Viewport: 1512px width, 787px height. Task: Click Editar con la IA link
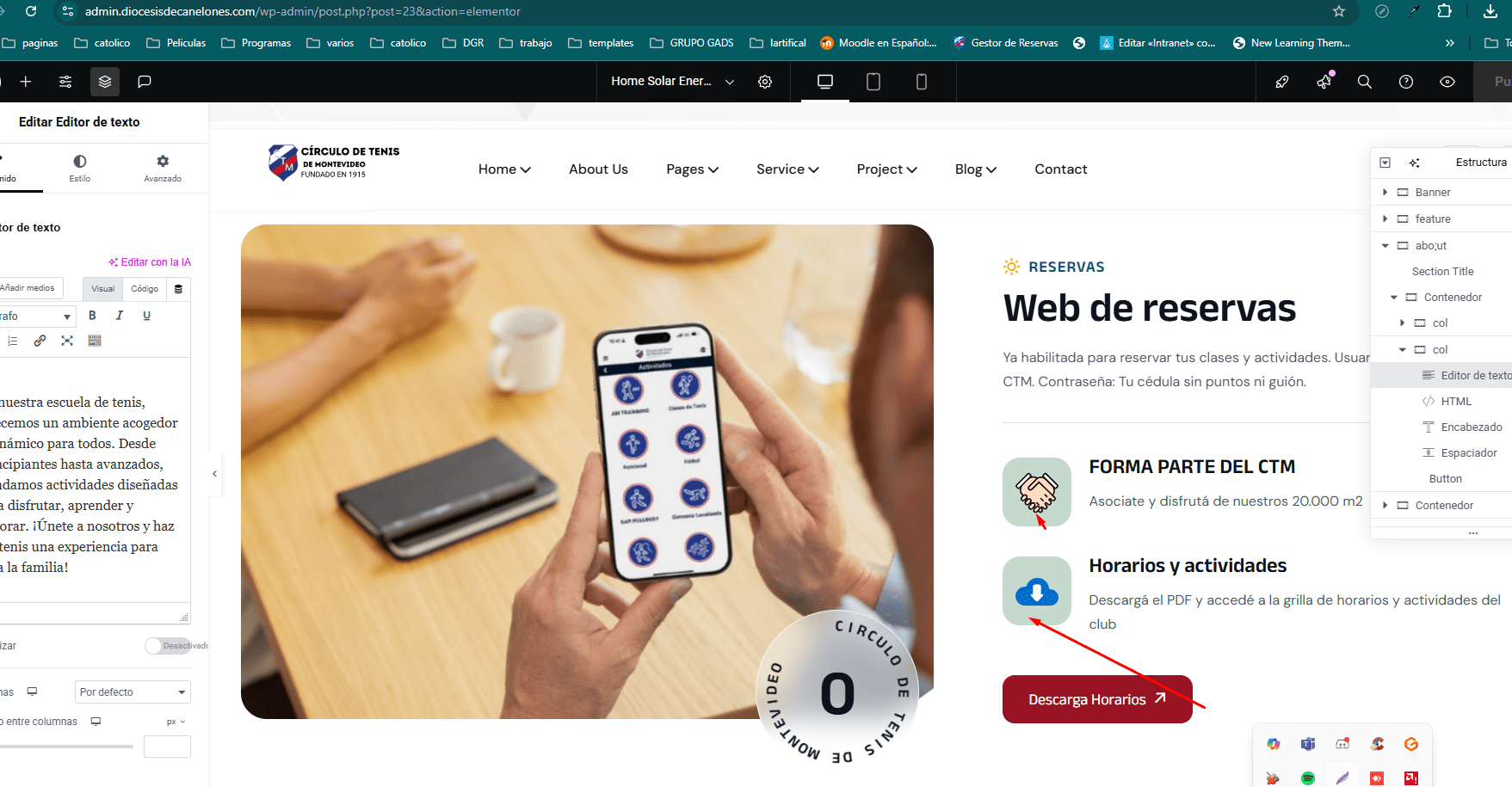pyautogui.click(x=150, y=262)
